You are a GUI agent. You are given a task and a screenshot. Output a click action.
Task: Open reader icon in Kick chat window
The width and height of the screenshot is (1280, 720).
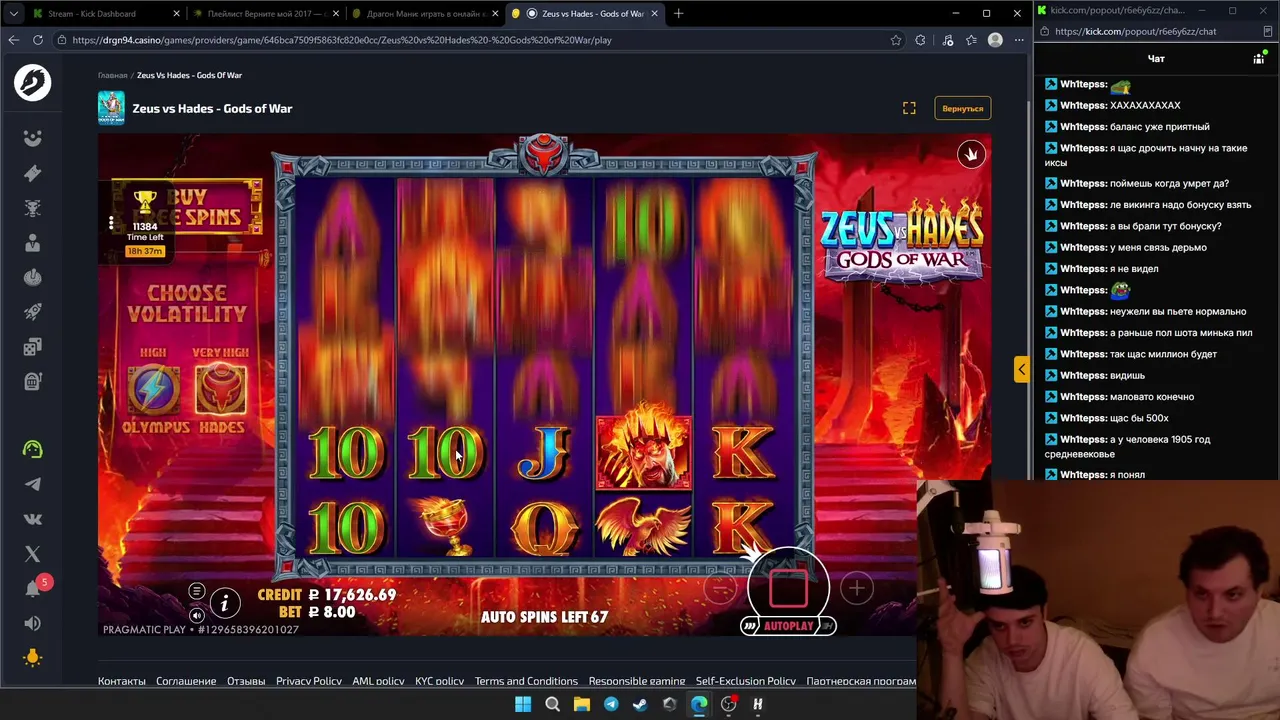point(1268,31)
